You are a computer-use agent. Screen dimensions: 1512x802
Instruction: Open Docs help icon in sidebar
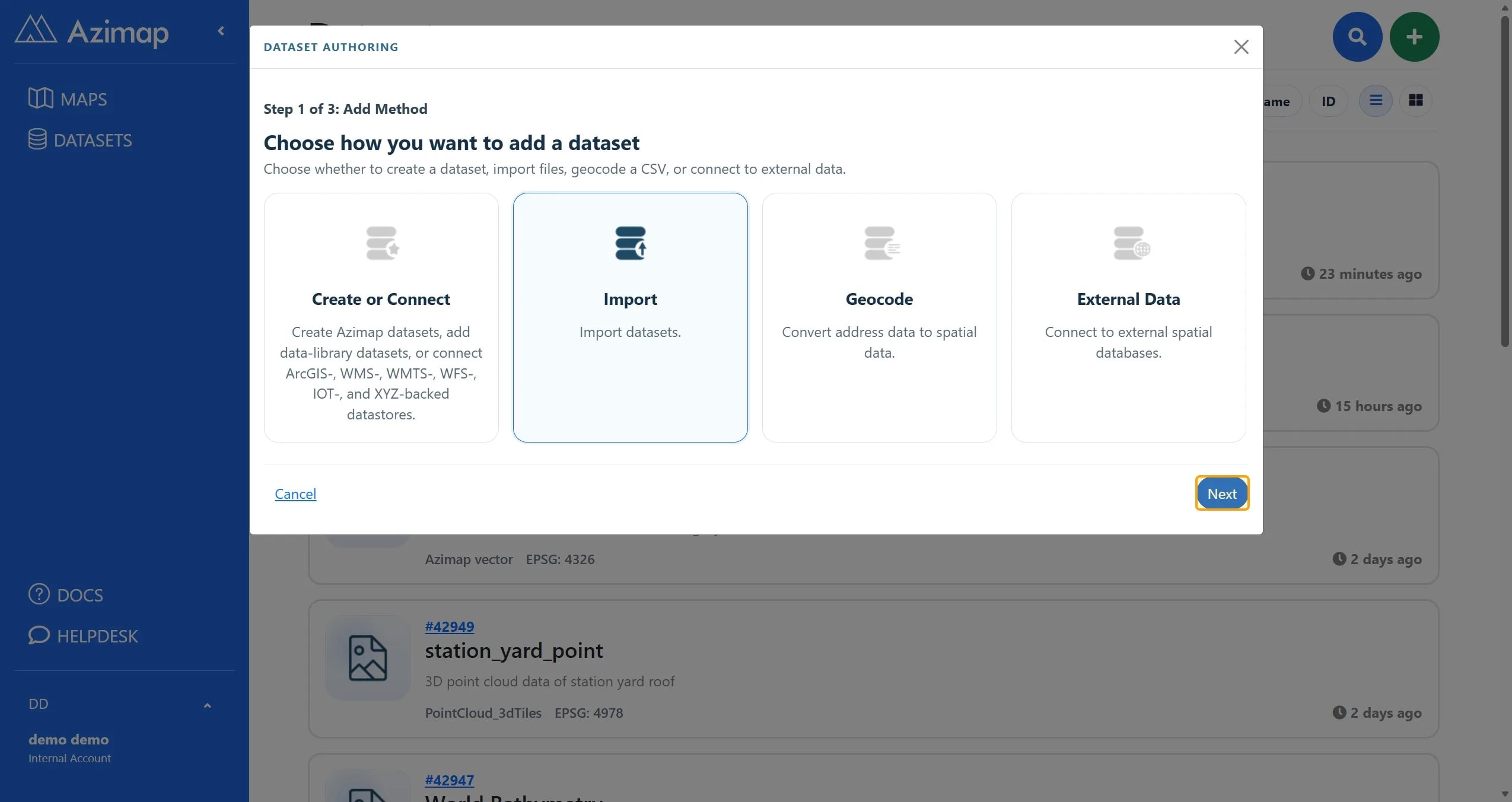tap(39, 594)
